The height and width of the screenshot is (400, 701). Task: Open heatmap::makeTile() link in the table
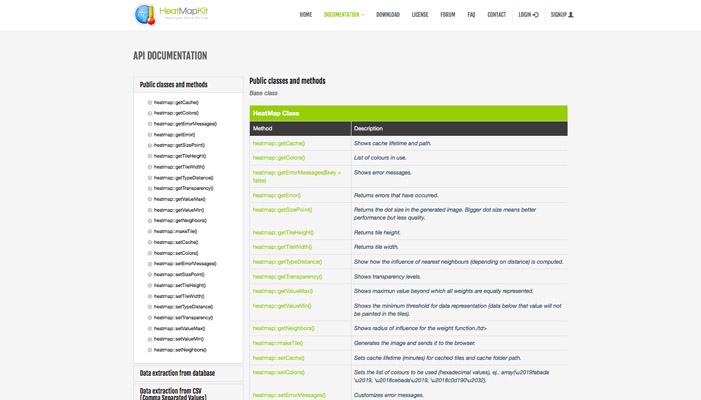(x=278, y=343)
